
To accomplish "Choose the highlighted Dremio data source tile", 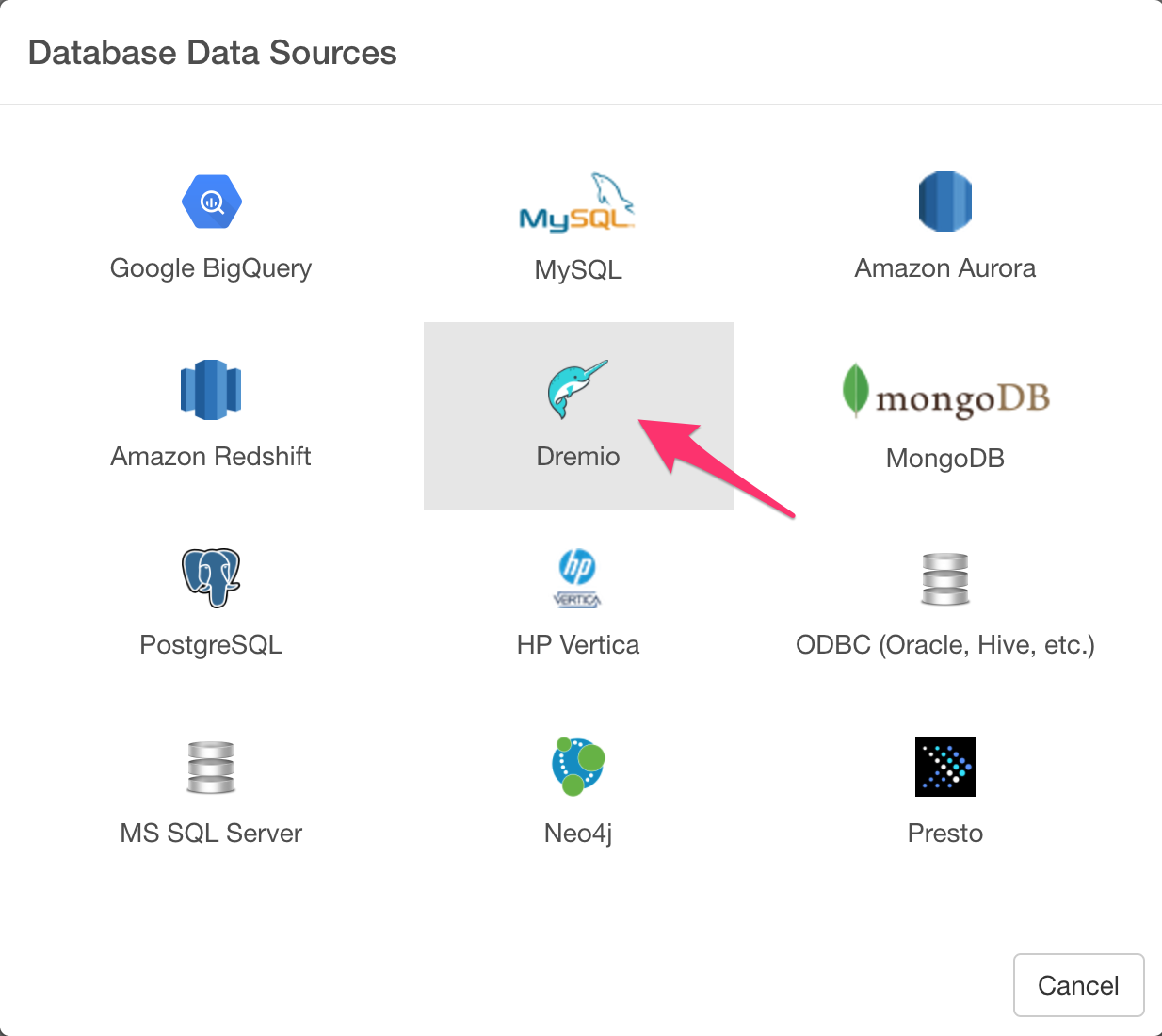I will point(578,415).
